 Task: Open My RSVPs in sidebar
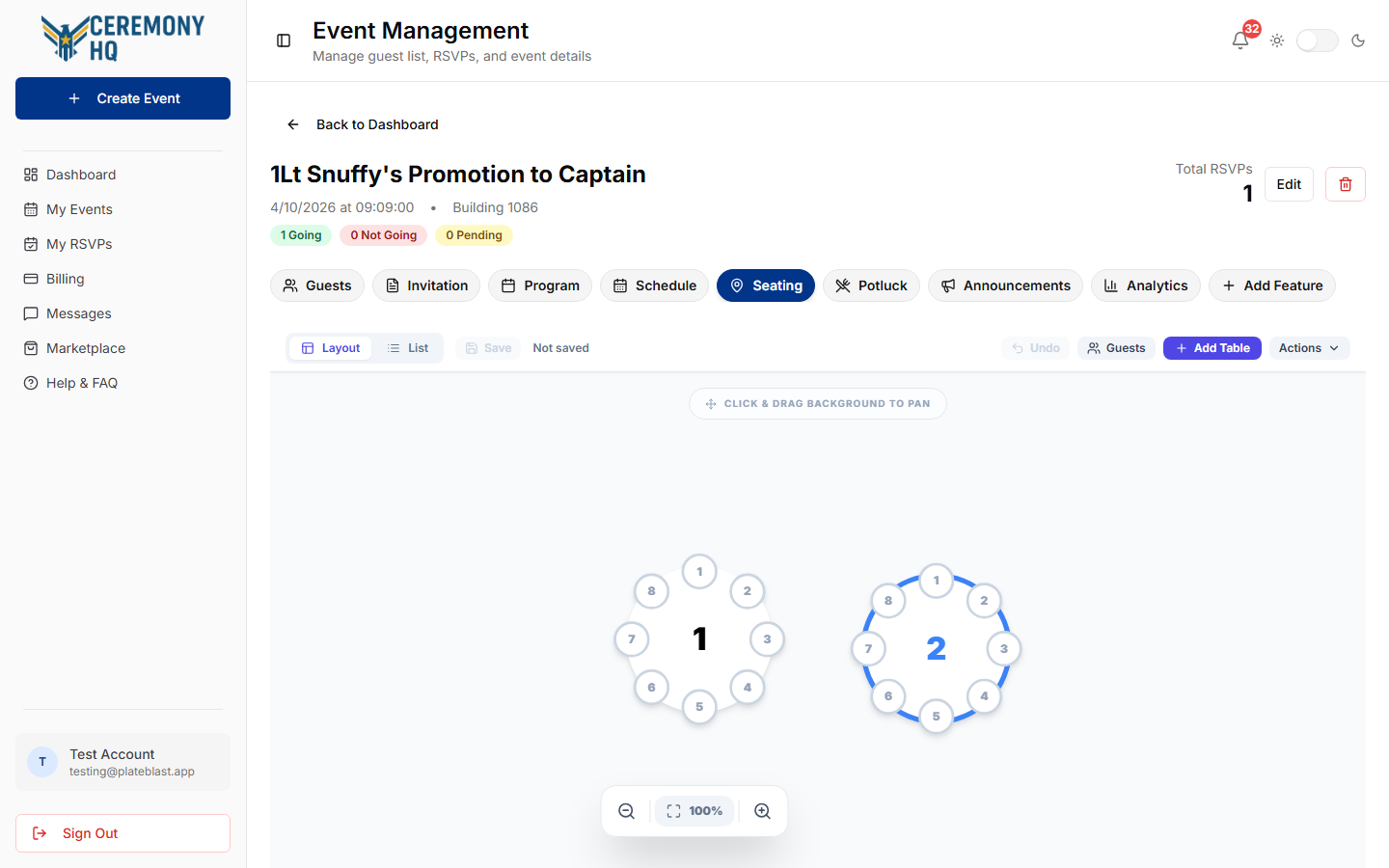pos(79,244)
